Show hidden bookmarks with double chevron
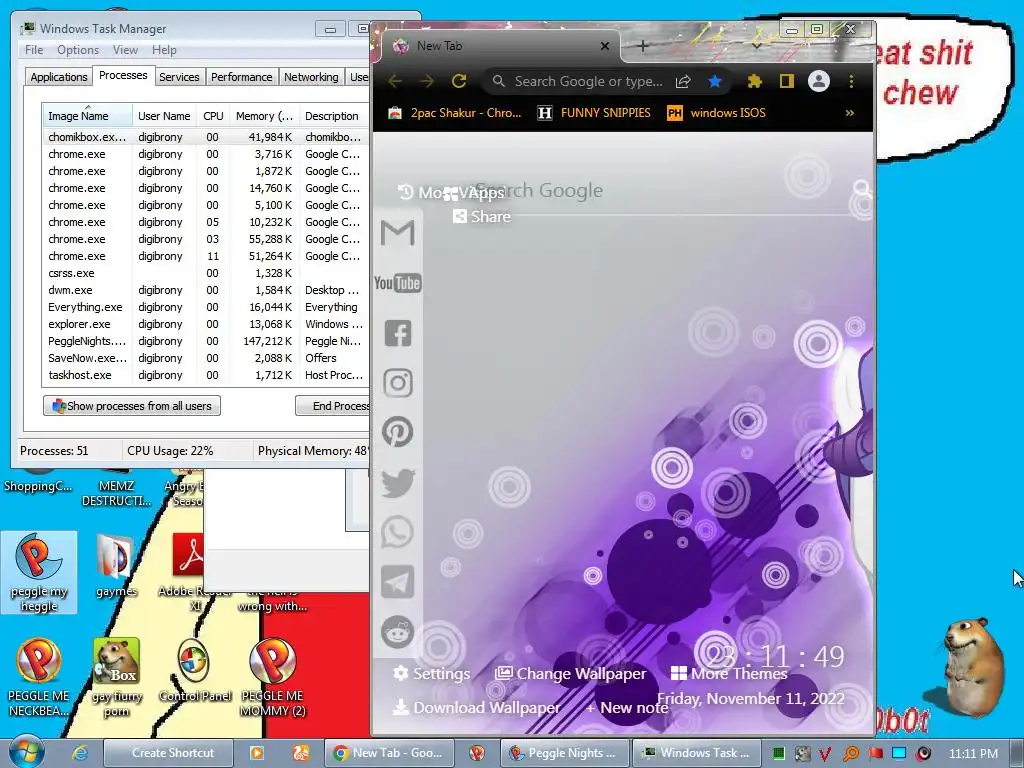The image size is (1024, 768). pos(850,113)
